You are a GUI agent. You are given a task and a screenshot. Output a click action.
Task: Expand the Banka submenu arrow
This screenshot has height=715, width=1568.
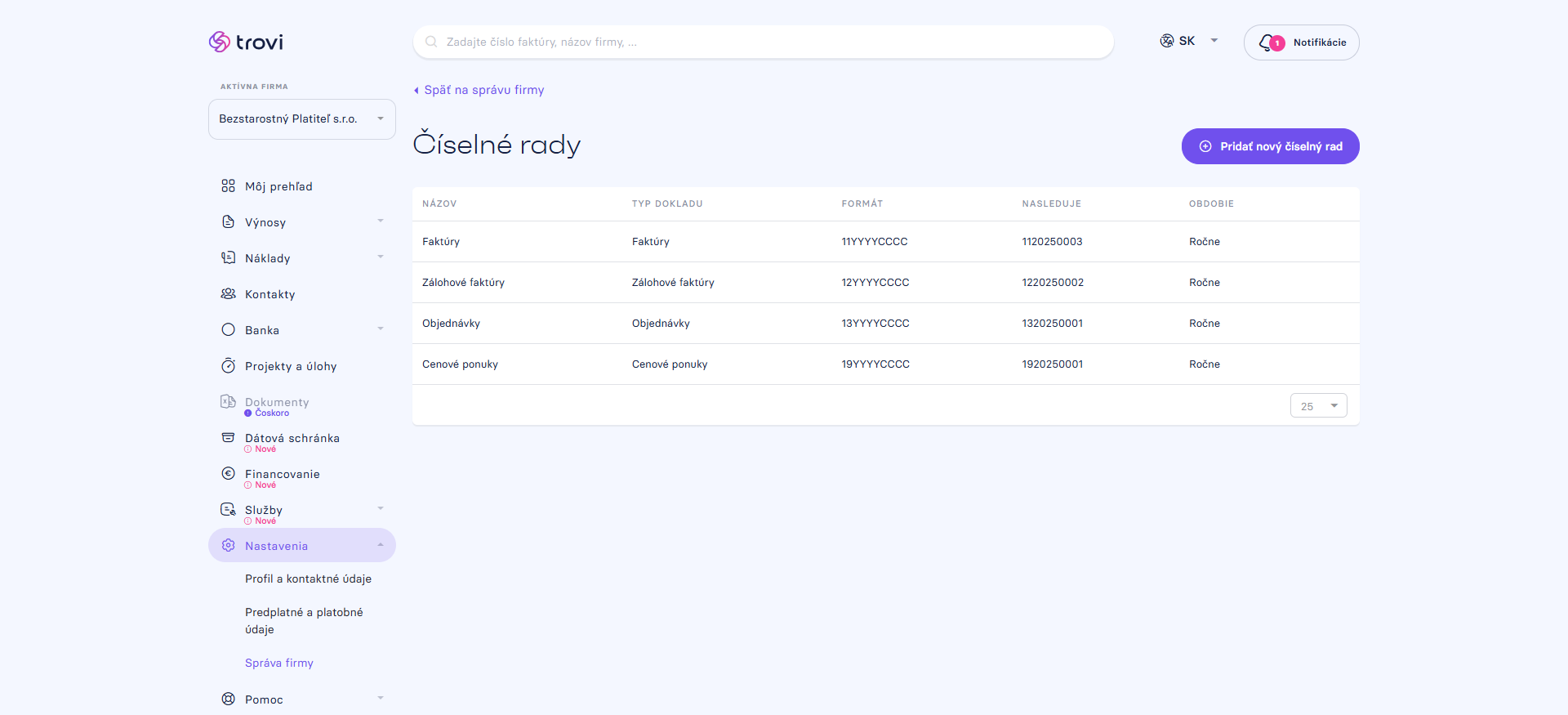[381, 329]
